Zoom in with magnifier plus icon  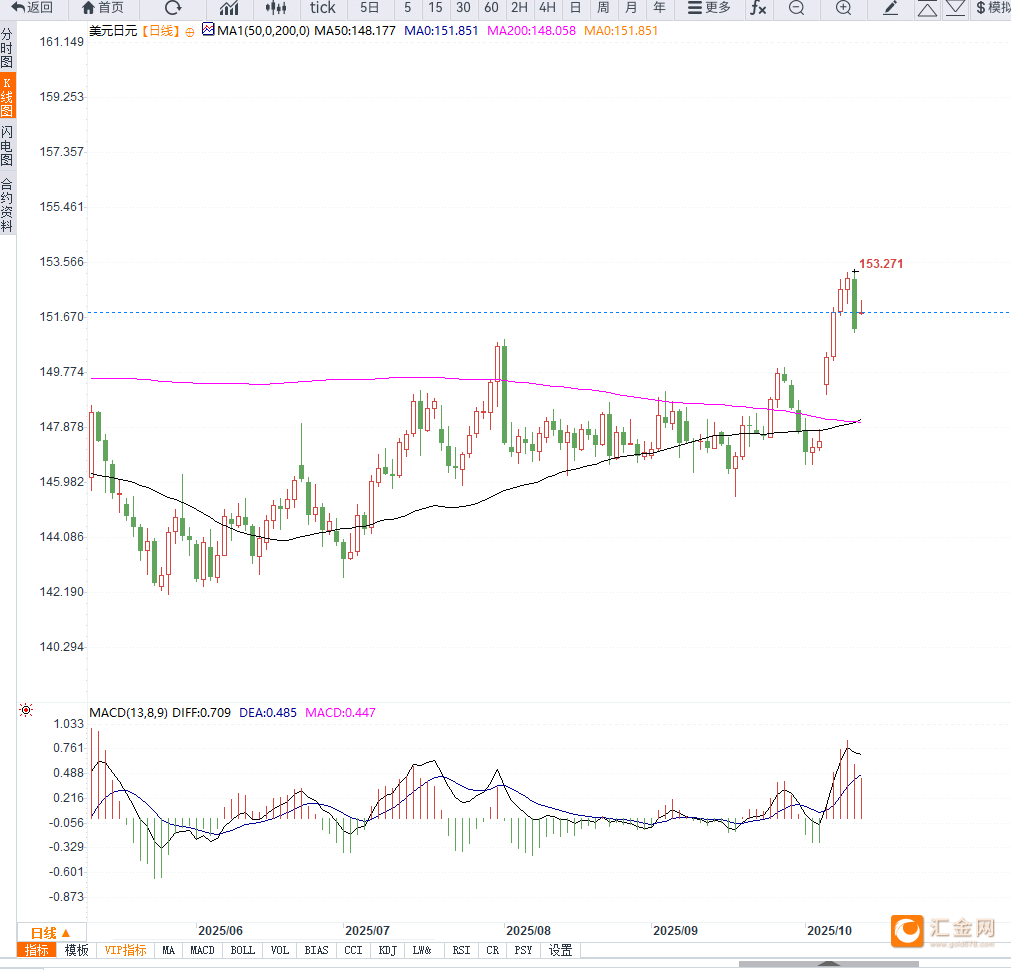pos(843,8)
